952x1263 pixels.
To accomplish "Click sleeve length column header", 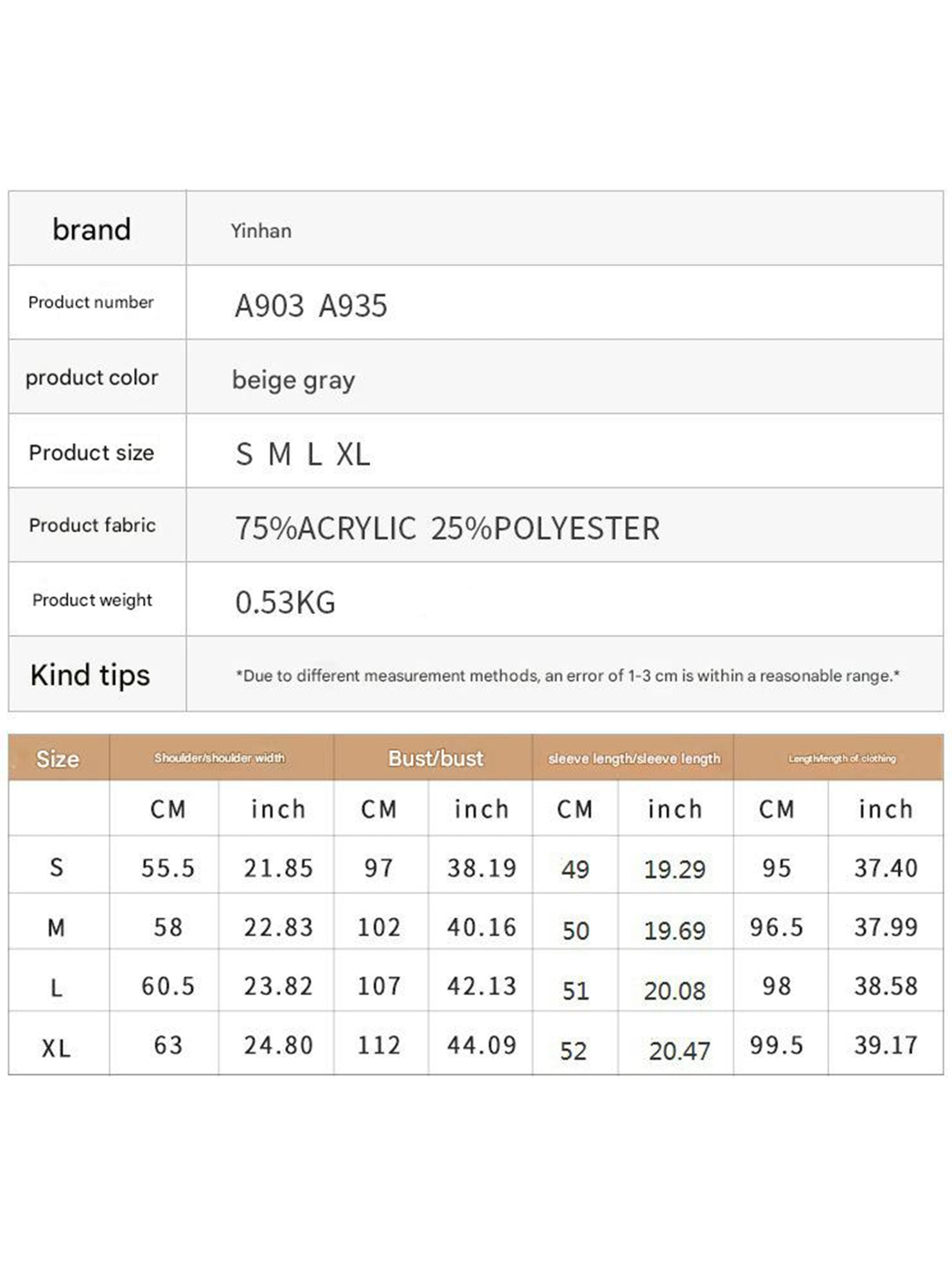I will [x=634, y=759].
